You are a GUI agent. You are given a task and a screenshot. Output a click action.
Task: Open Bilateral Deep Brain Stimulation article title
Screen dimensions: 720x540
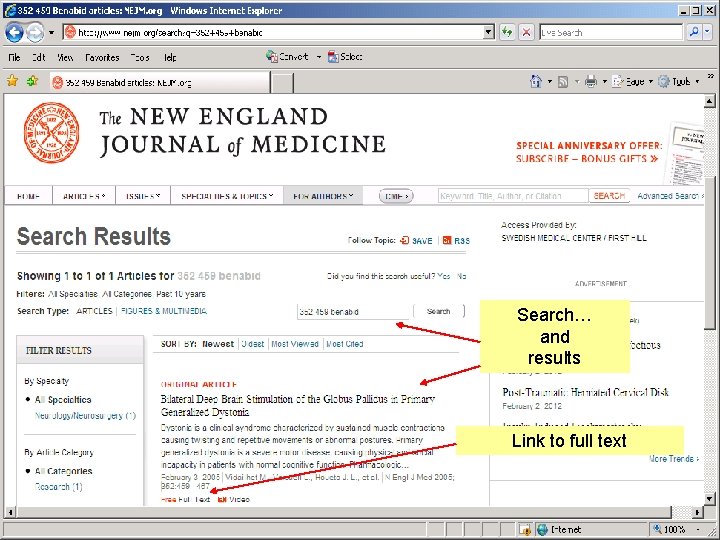click(x=298, y=405)
